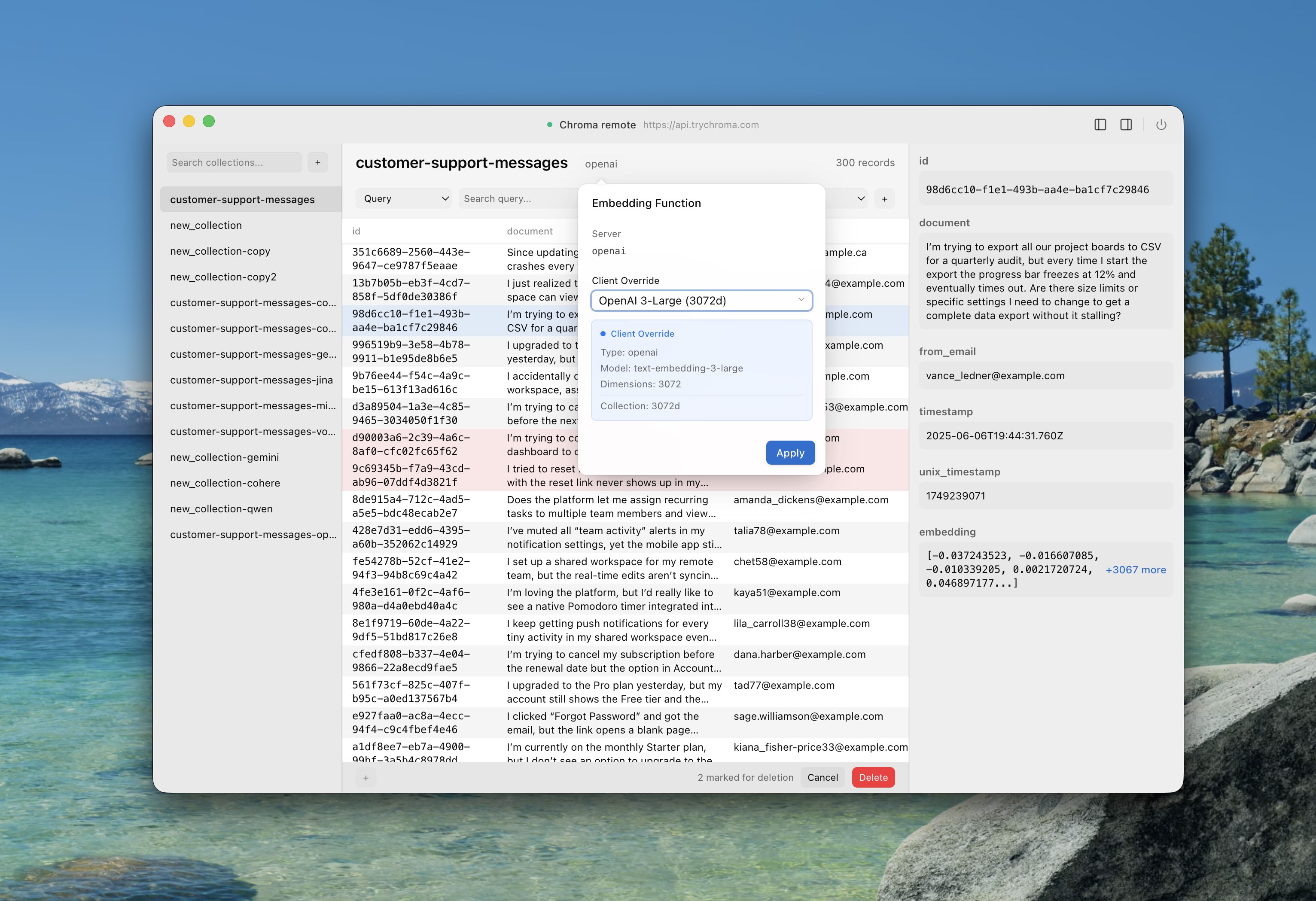Apply the OpenAI 3-Large embedding override
This screenshot has width=1316, height=901.
(790, 453)
